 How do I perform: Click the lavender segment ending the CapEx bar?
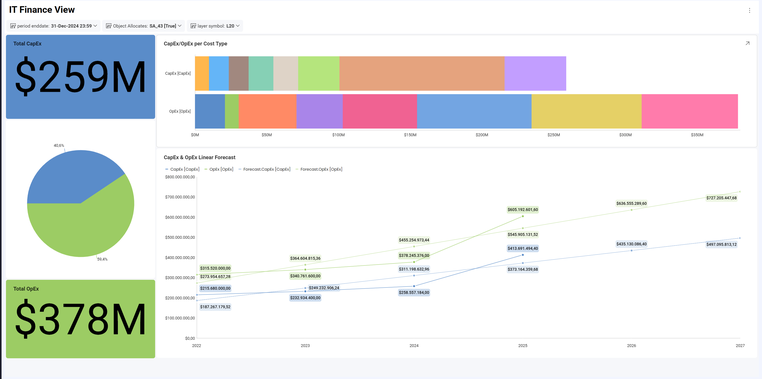coord(535,73)
